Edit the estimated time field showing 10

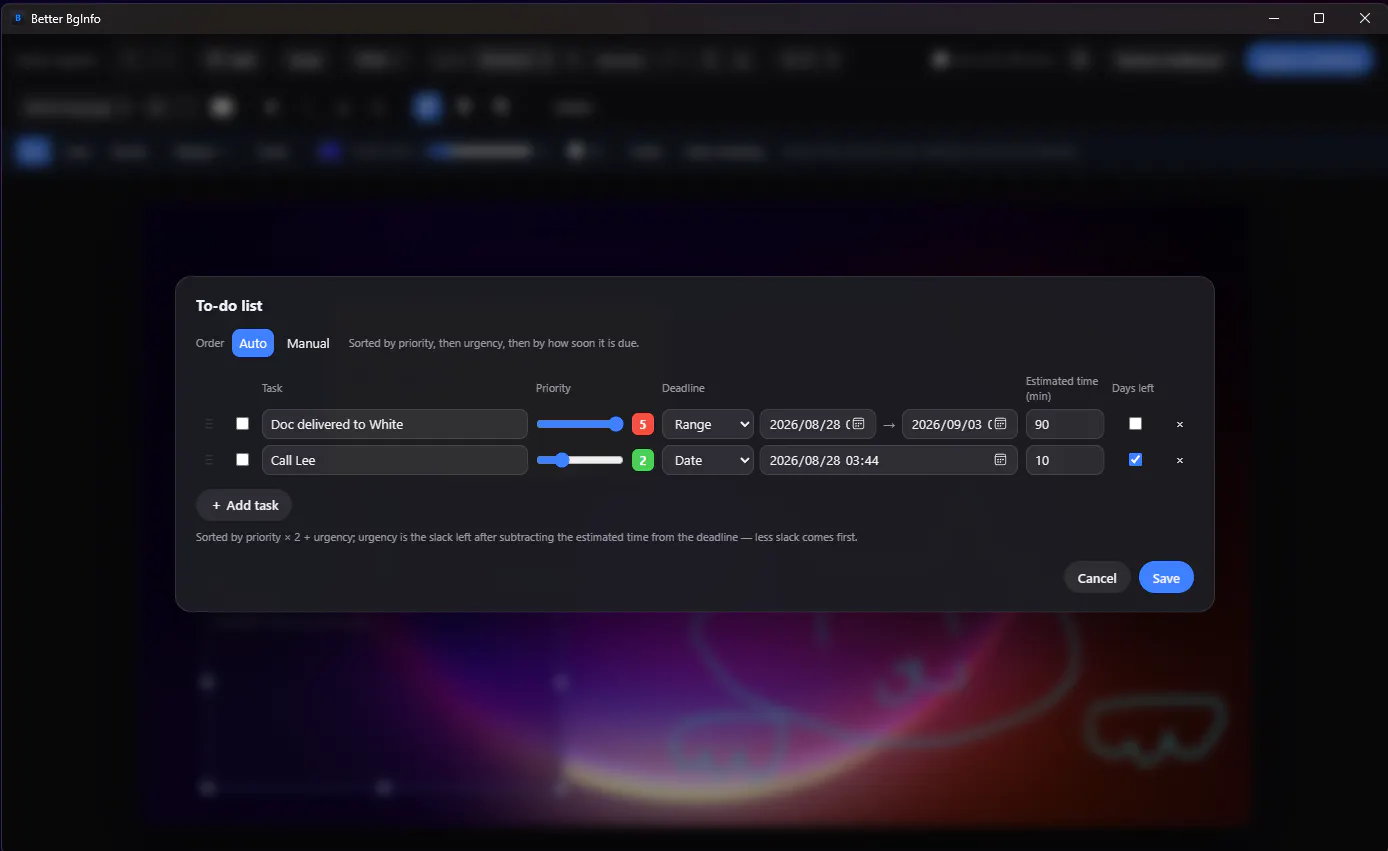click(x=1065, y=460)
